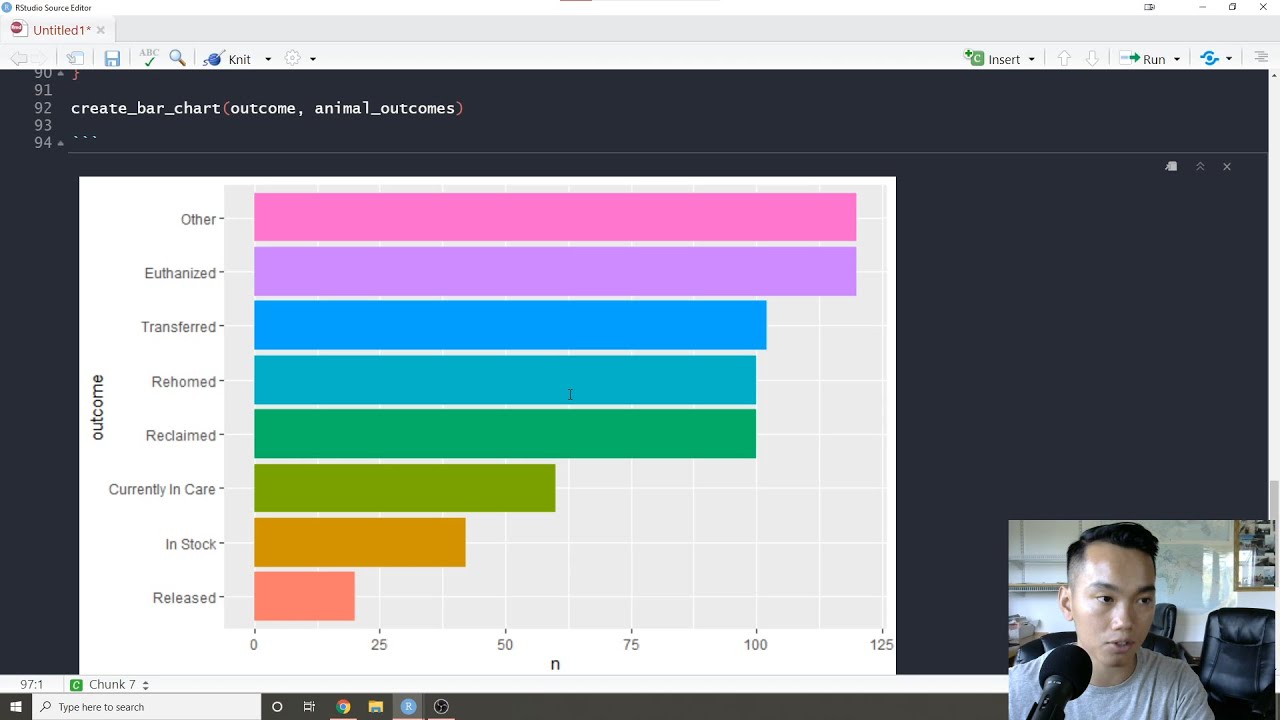Switch to RStudio taskbar icon
1280x720 pixels.
pos(408,707)
